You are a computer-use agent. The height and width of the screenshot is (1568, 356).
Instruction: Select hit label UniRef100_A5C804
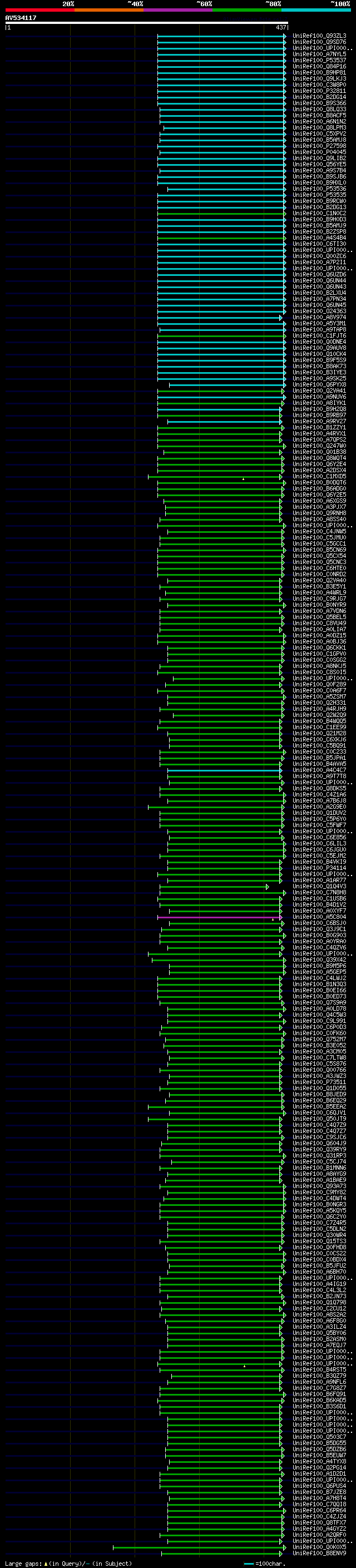point(319,917)
